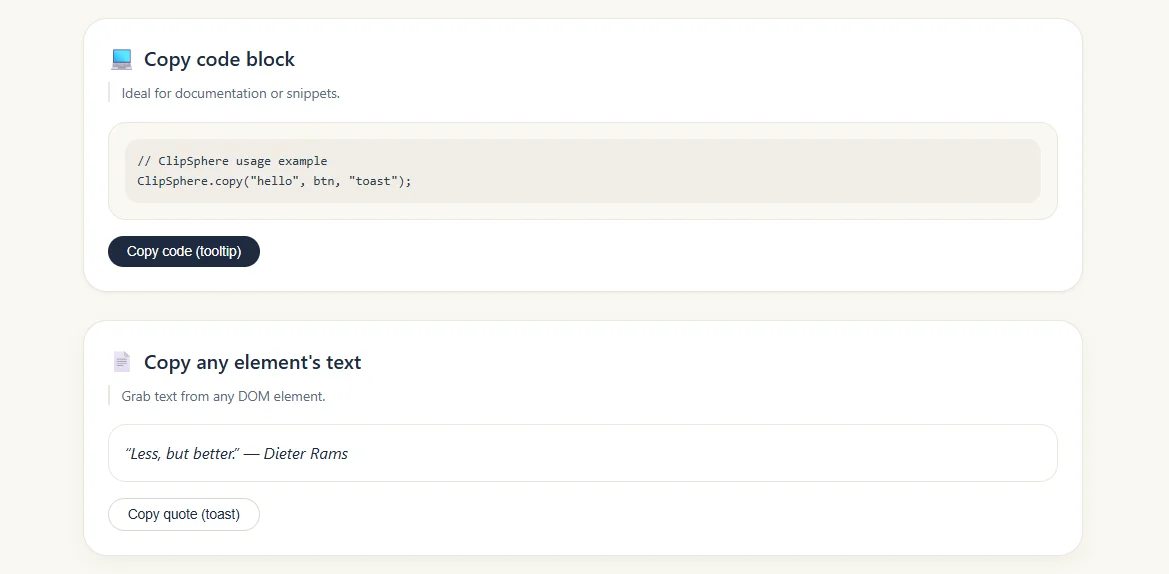Click the ClipSphere.copy("hello", btn, "toast"); code line
The image size is (1169, 574).
tap(274, 181)
